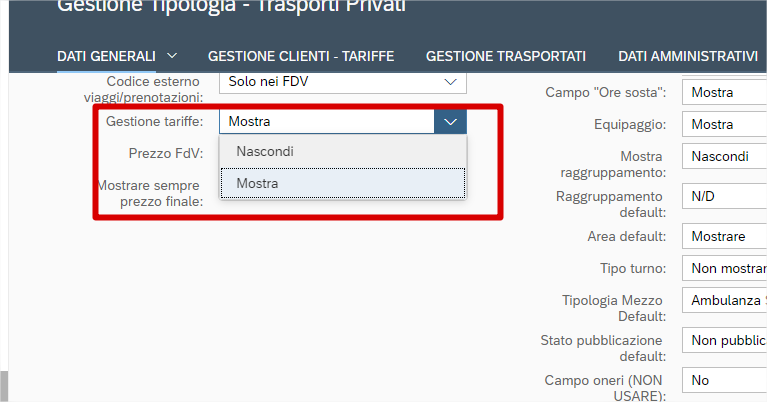Select the Raggruppamento default N/D field
This screenshot has height=402, width=767.
pyautogui.click(x=724, y=197)
